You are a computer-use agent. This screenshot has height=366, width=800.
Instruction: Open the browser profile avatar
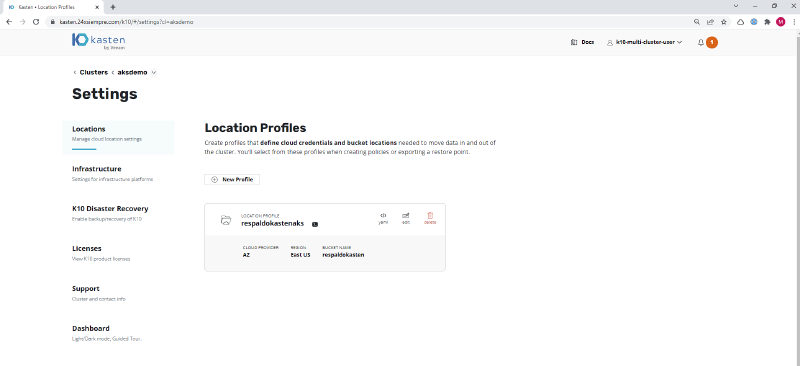pos(781,22)
